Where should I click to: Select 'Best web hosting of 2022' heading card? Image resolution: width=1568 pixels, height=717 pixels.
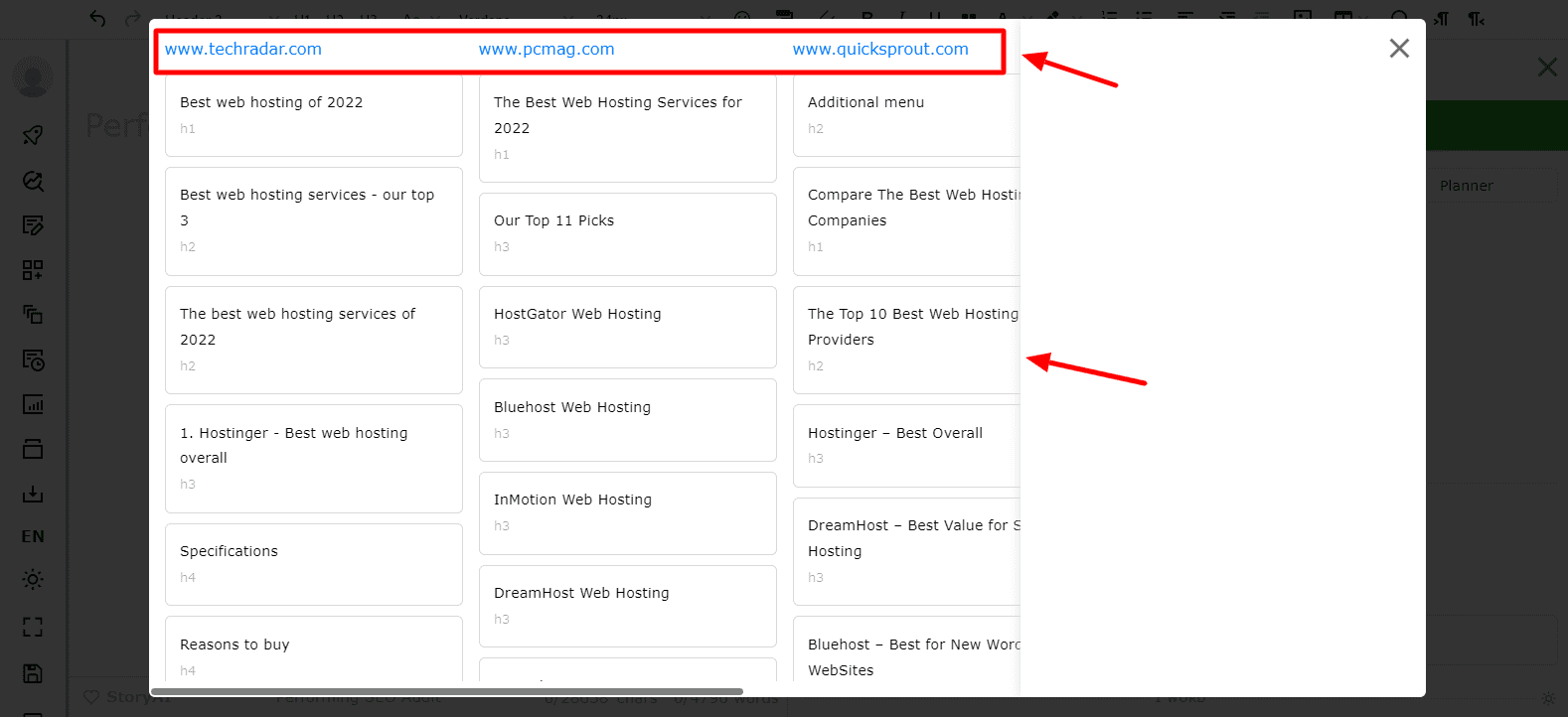(x=314, y=115)
